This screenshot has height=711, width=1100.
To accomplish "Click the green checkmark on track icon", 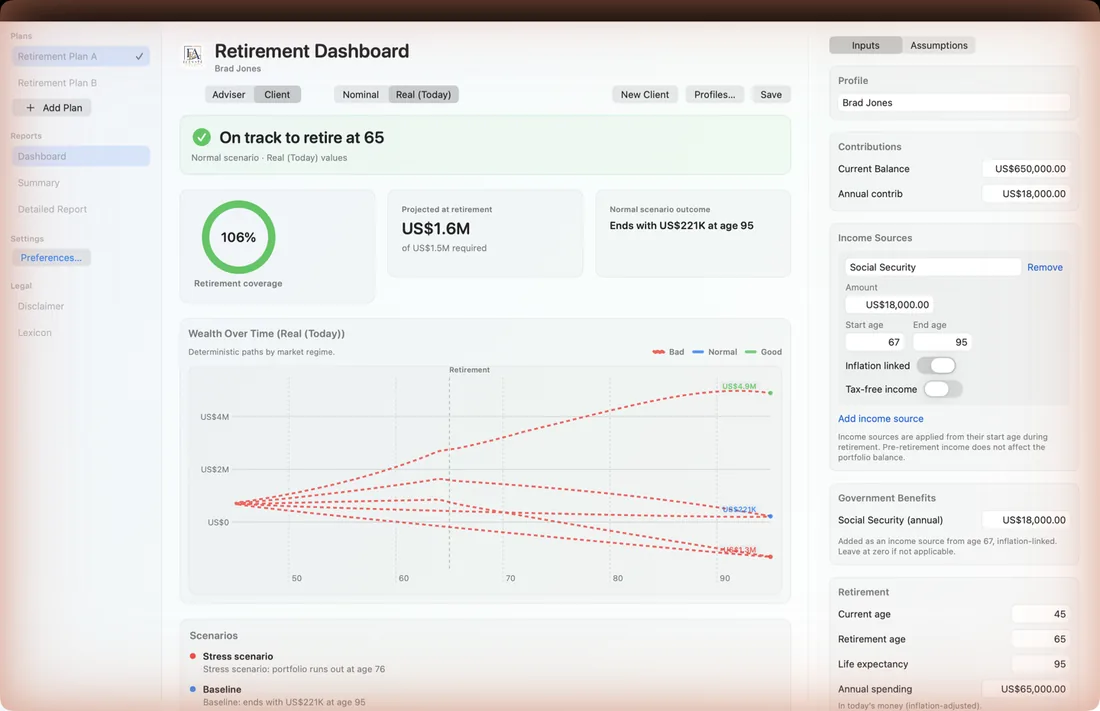I will (x=201, y=137).
